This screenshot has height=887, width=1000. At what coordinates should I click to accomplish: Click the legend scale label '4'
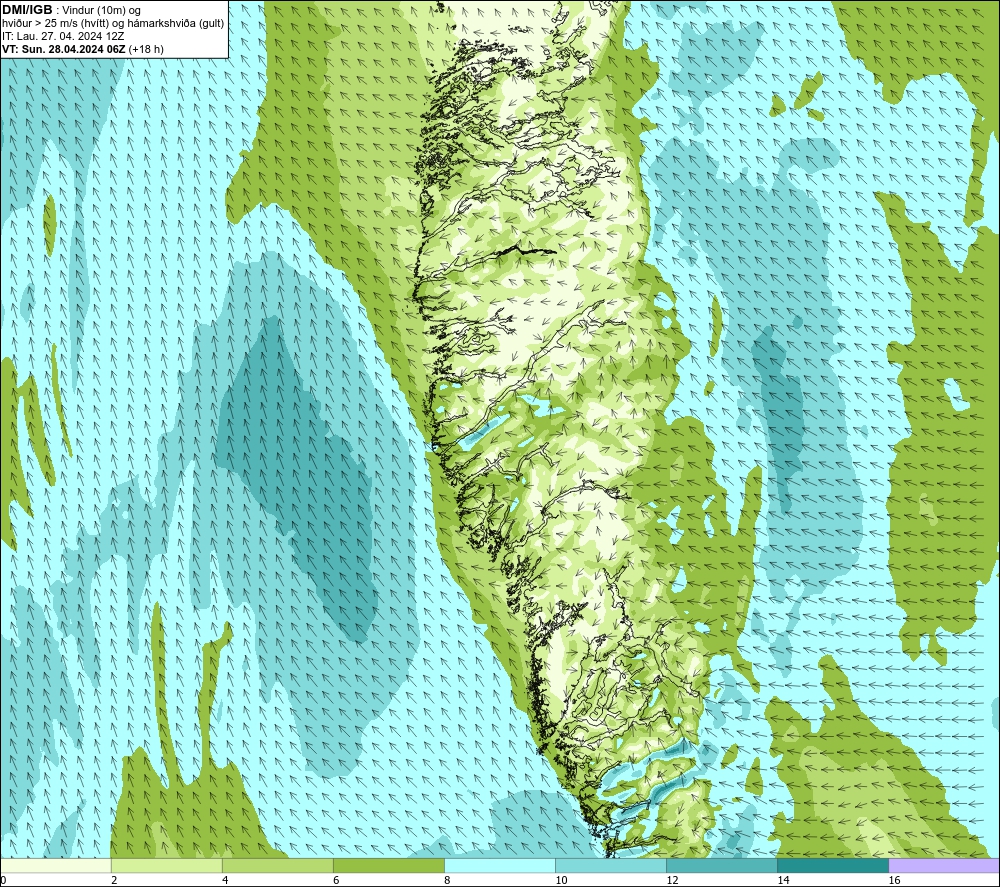(225, 881)
